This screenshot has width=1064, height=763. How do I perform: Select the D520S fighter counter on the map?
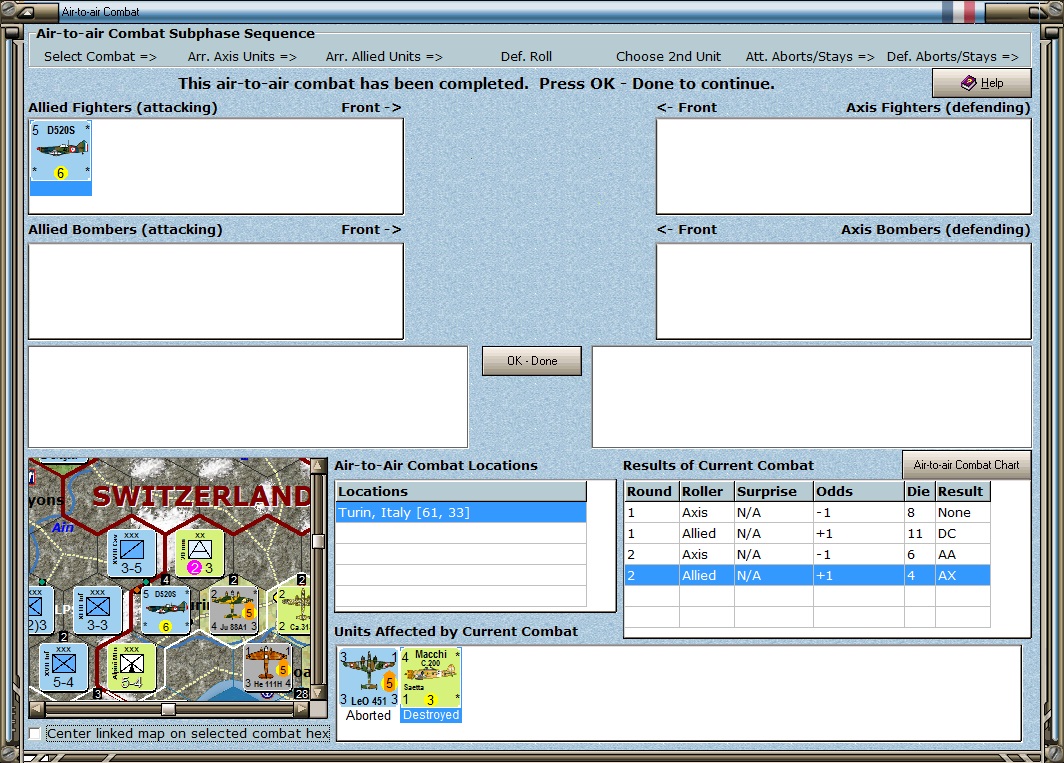(165, 610)
